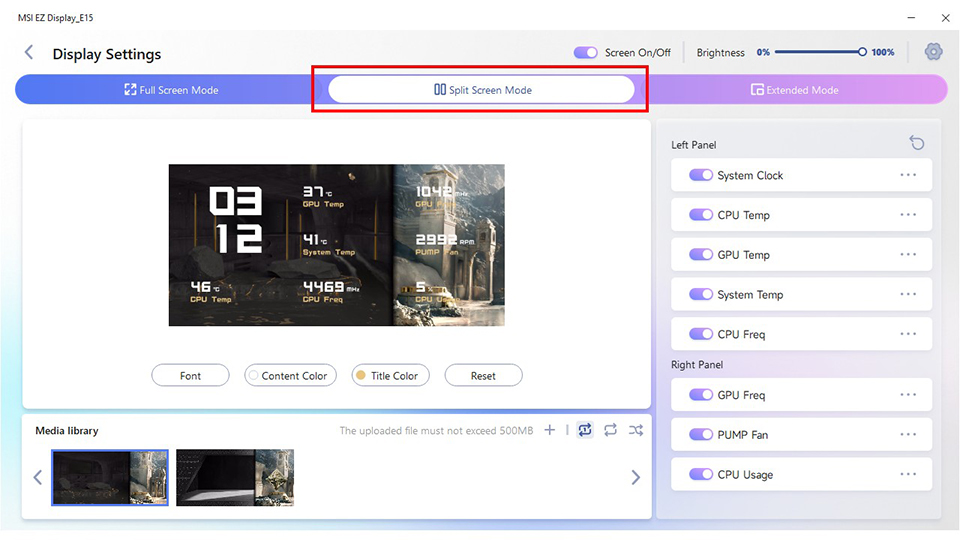The image size is (960, 540).
Task: Select the highlighted loop playback icon
Action: (585, 430)
